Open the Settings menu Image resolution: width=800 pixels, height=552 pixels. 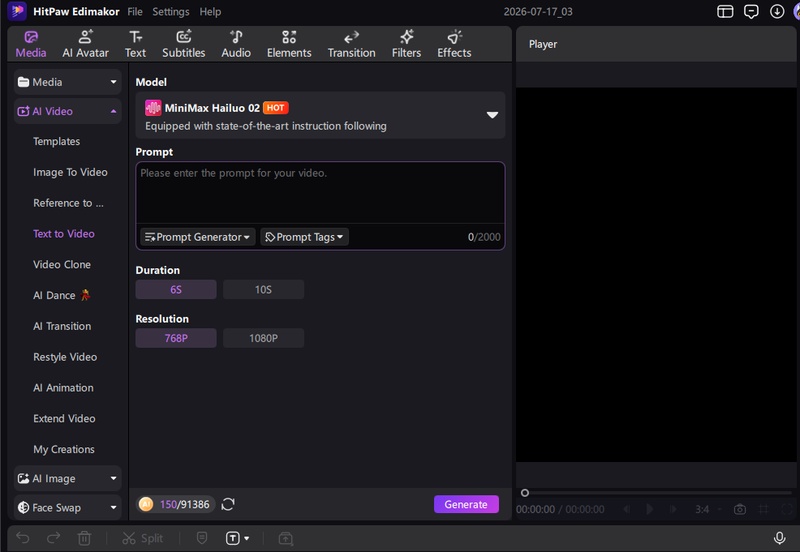tap(170, 11)
